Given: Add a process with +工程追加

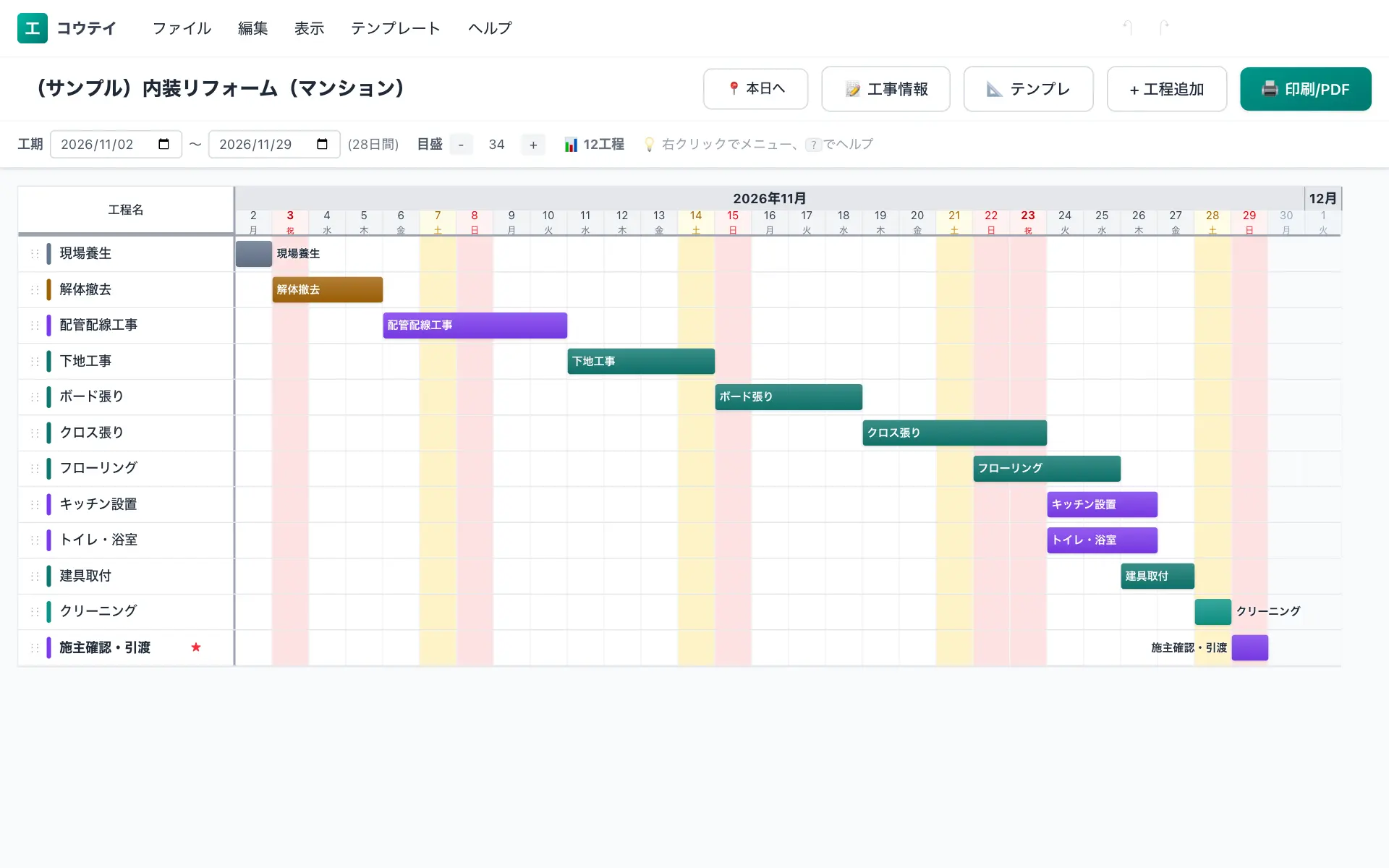Looking at the screenshot, I should coord(1167,89).
